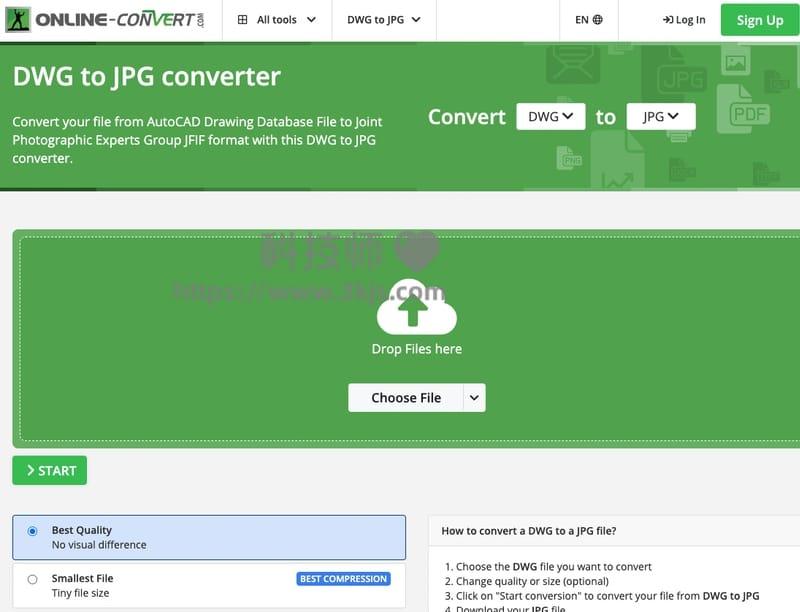The width and height of the screenshot is (800, 612).
Task: Click step 'Choose the DWG file you want to convert'
Action: pyautogui.click(x=554, y=567)
